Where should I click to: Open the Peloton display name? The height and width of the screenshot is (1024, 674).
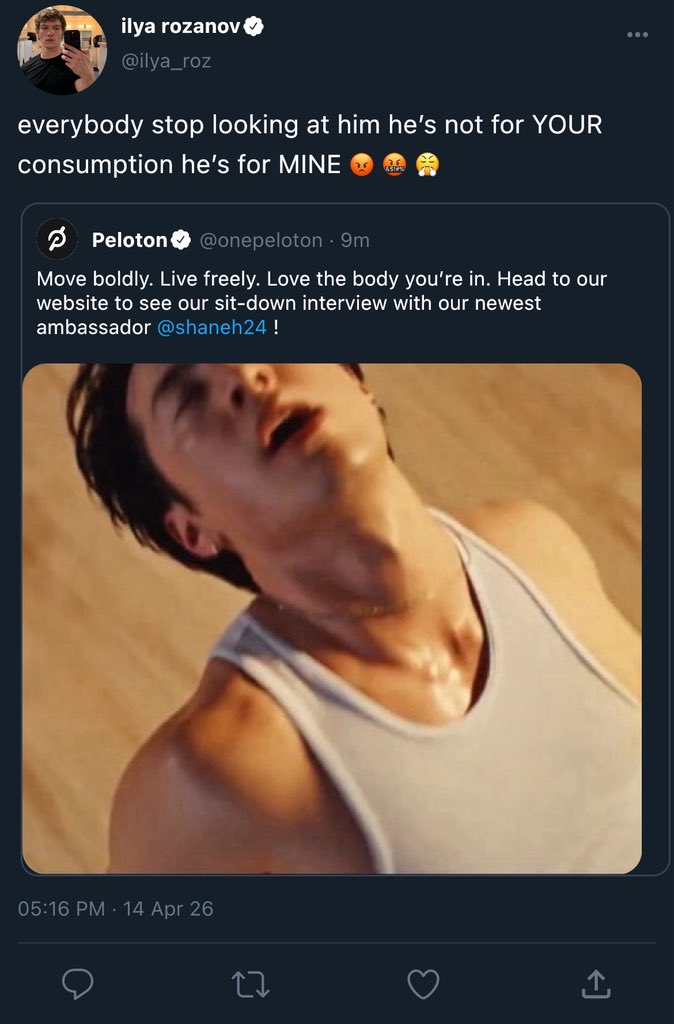point(129,240)
